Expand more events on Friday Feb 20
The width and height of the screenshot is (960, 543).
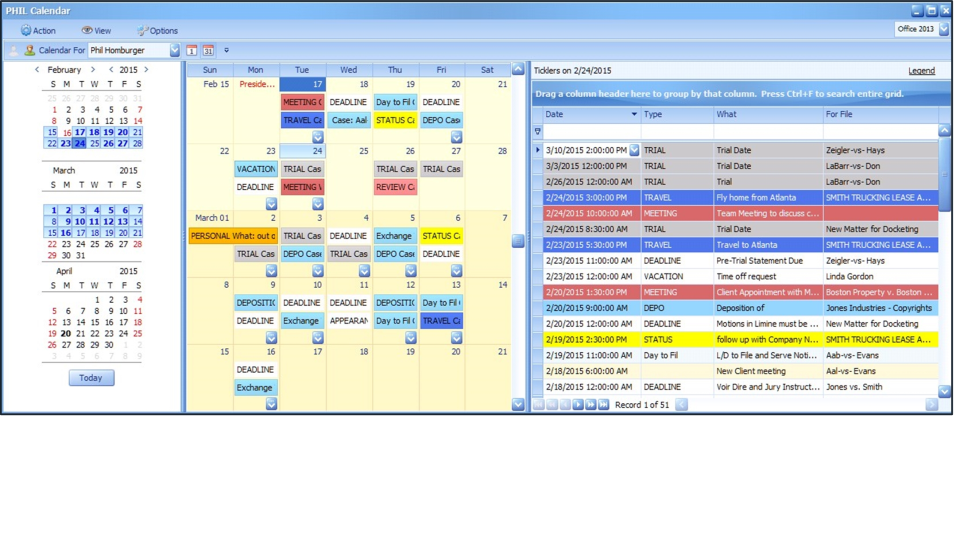click(456, 137)
